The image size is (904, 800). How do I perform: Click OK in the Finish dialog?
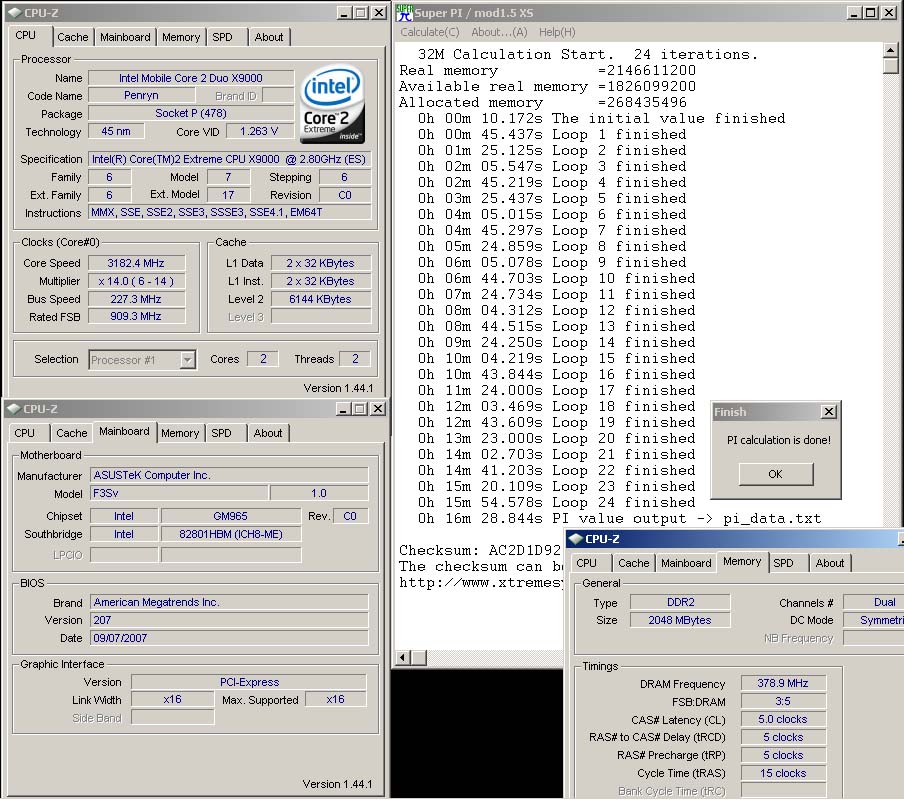coord(775,474)
